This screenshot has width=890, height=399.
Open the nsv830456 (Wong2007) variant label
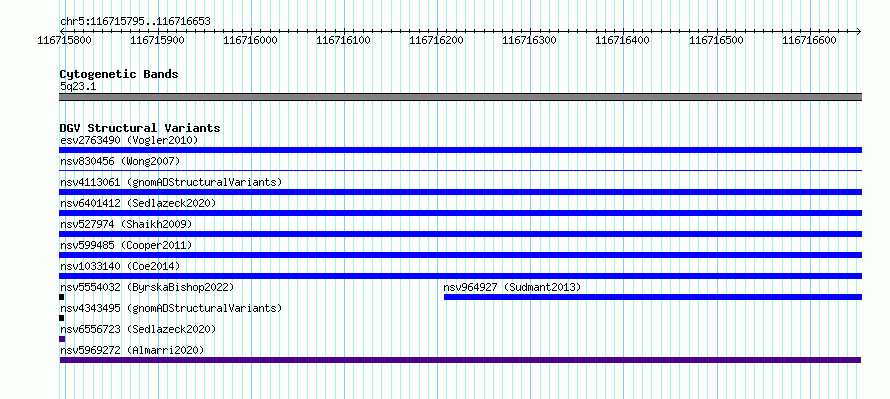click(x=120, y=161)
